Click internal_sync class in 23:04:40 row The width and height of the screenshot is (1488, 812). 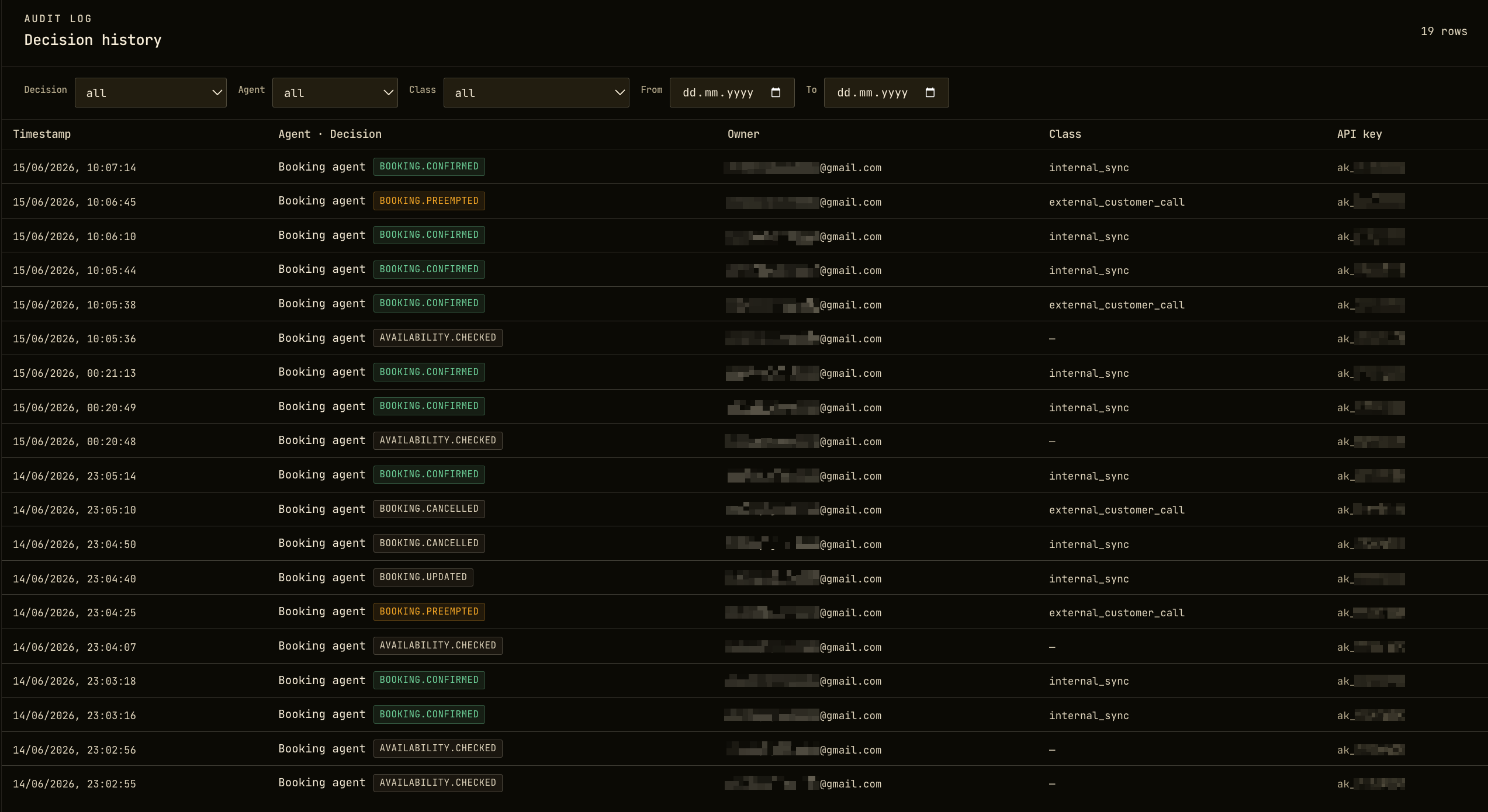[x=1089, y=579]
